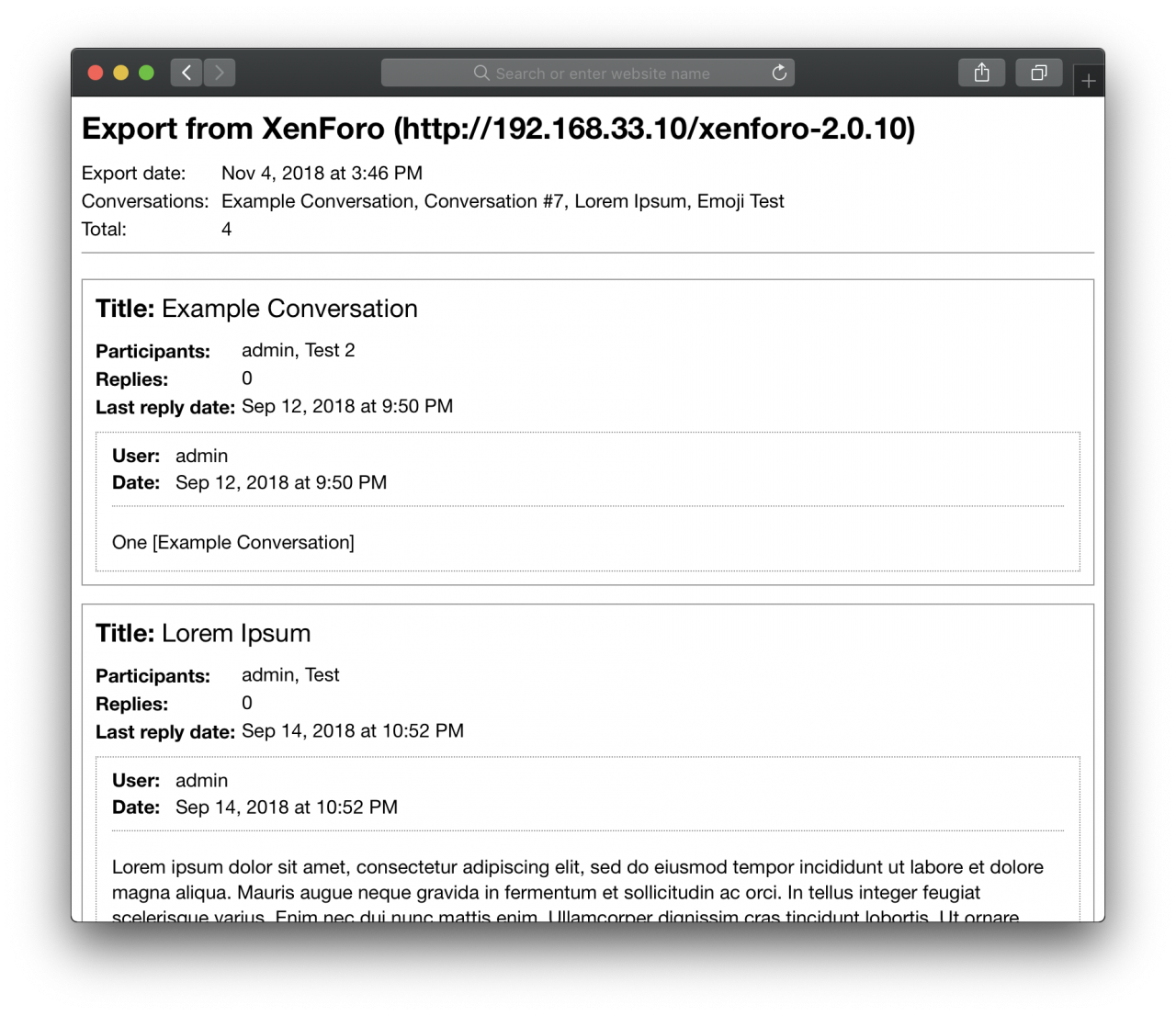Click the forward arrow navigation button
The image size is (1176, 1016).
pyautogui.click(x=220, y=73)
